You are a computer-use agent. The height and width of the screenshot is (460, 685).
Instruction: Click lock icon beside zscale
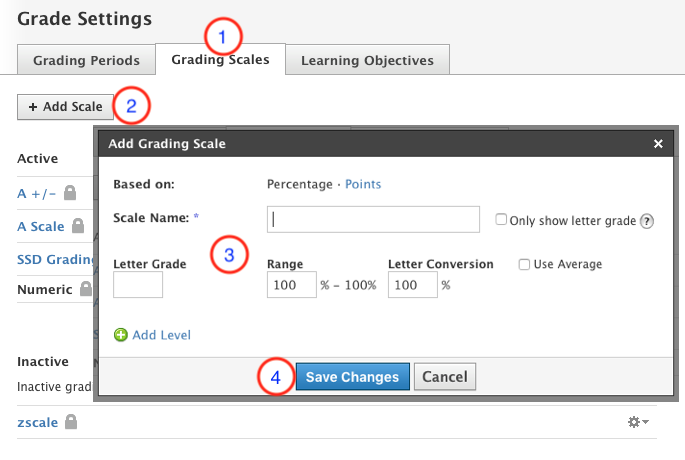70,422
